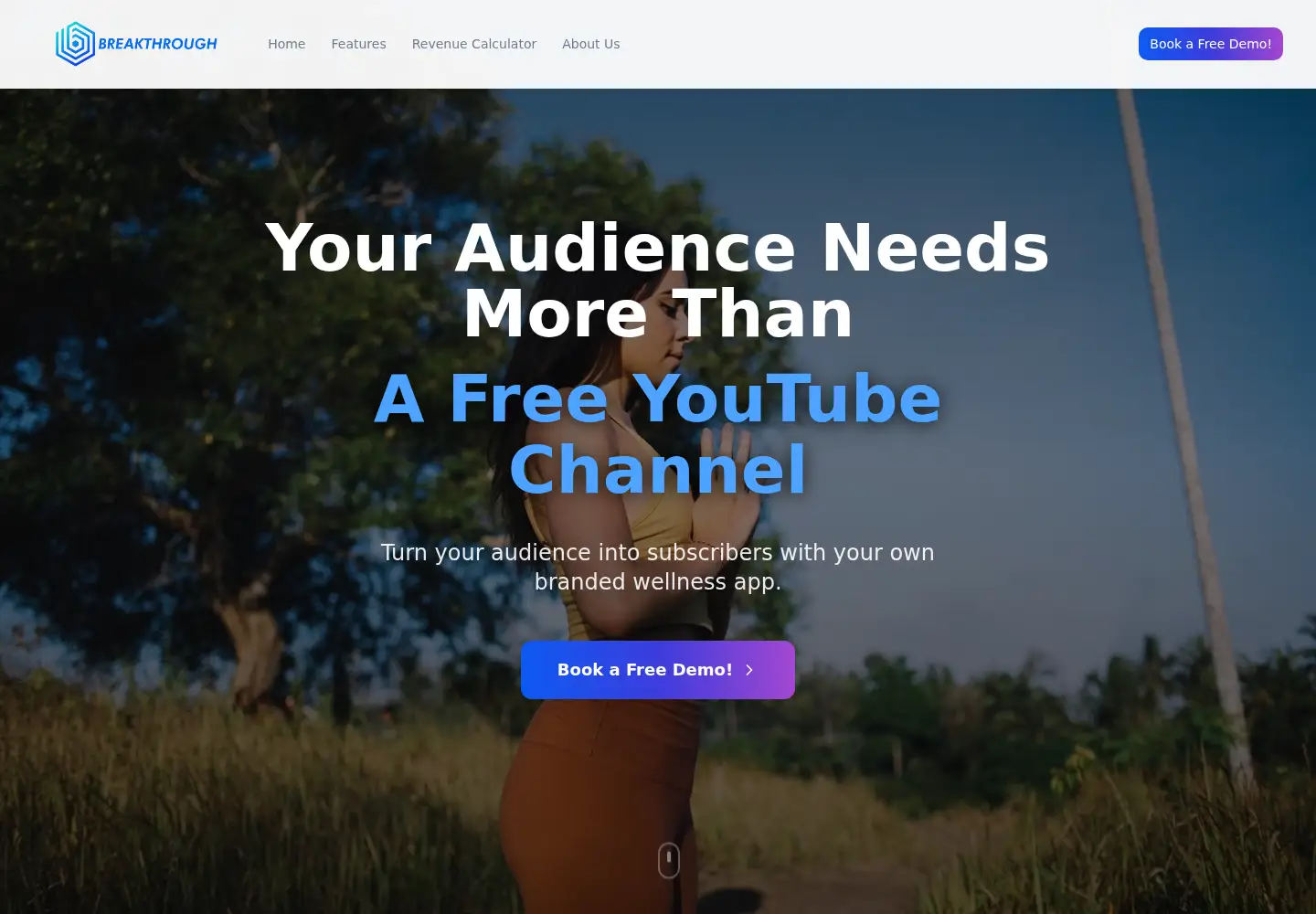1316x914 pixels.
Task: Click the BREAKTHROUGH brand wordmark
Action: click(157, 44)
